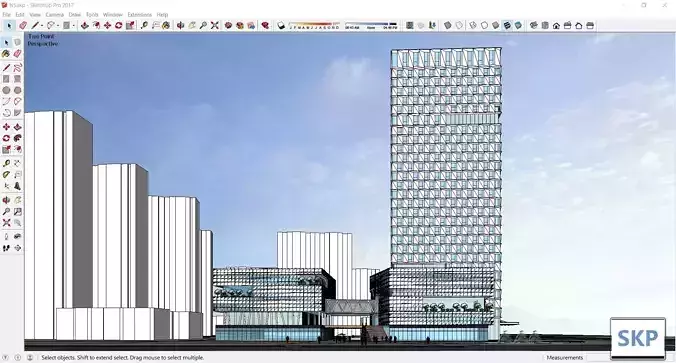This screenshot has width=676, height=363.
Task: Expand the Shapes tool dropdown arrow
Action: tap(73, 26)
